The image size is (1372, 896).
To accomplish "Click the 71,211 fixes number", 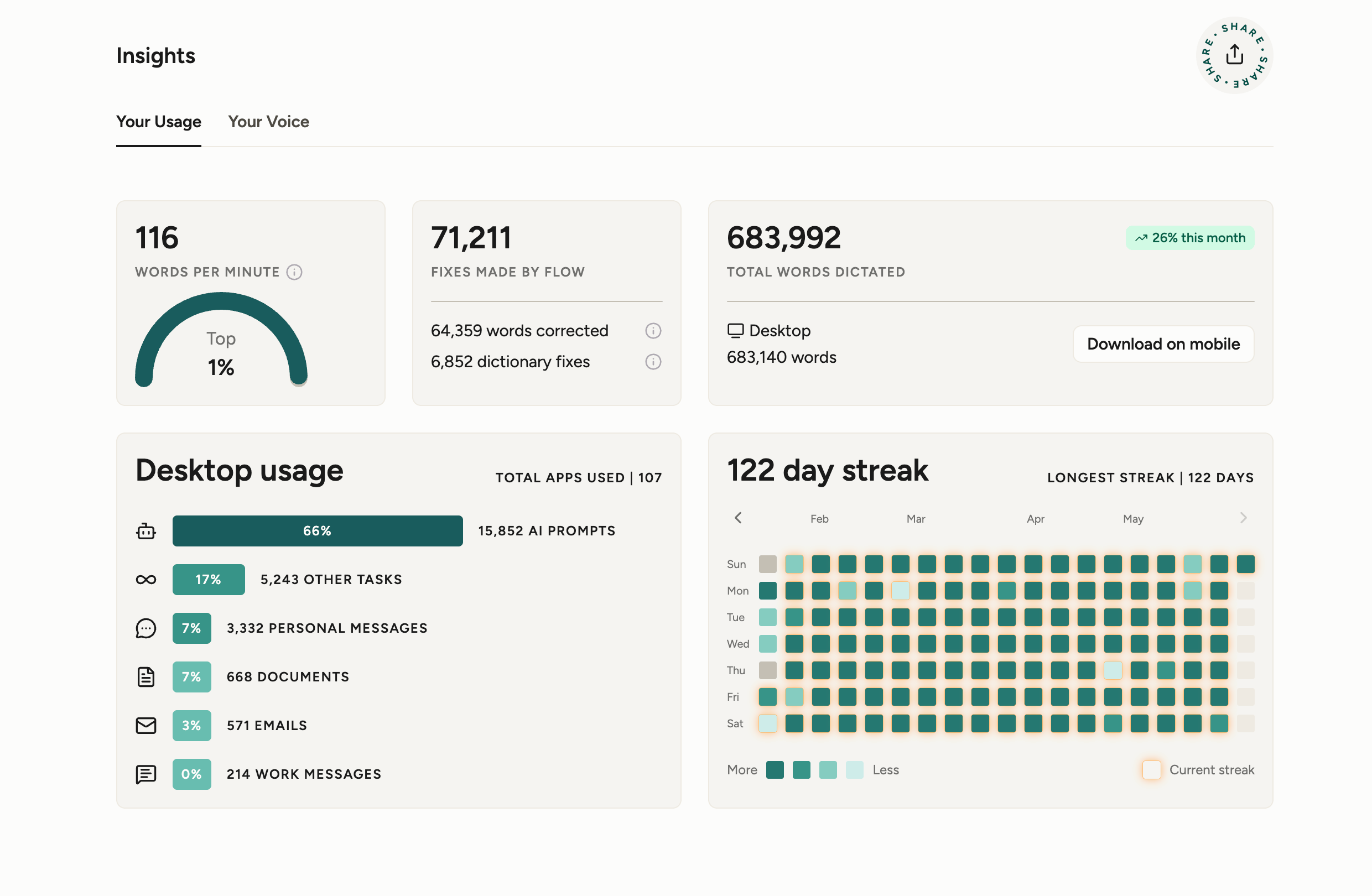I will (471, 238).
